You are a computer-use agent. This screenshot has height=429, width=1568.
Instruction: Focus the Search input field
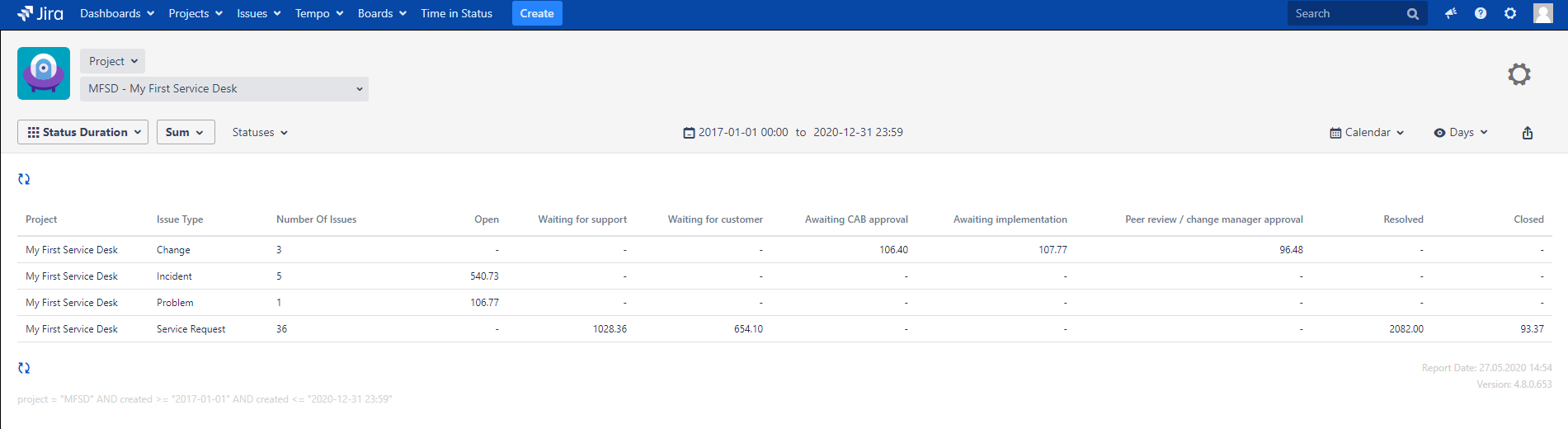coord(1346,13)
